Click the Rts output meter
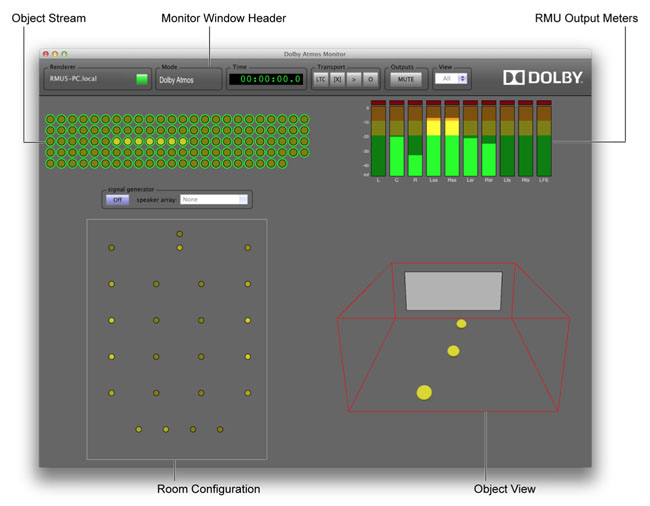The image size is (650, 506). pos(525,141)
